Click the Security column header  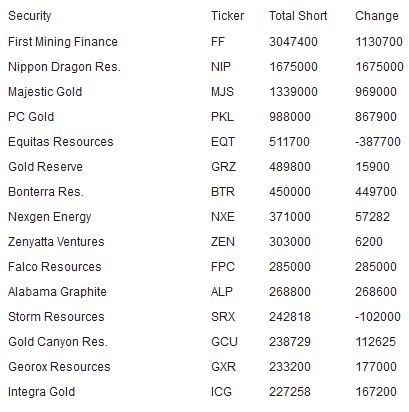pyautogui.click(x=30, y=16)
